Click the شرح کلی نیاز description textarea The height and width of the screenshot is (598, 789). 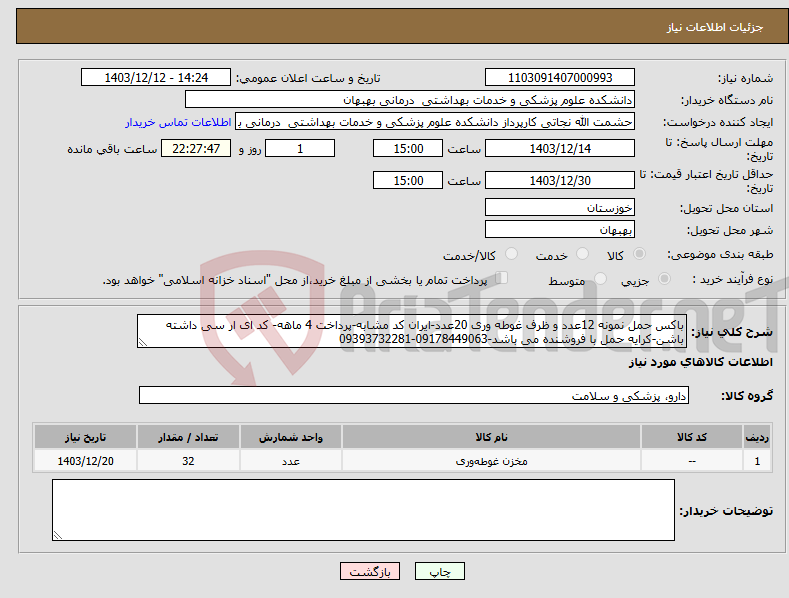412,331
